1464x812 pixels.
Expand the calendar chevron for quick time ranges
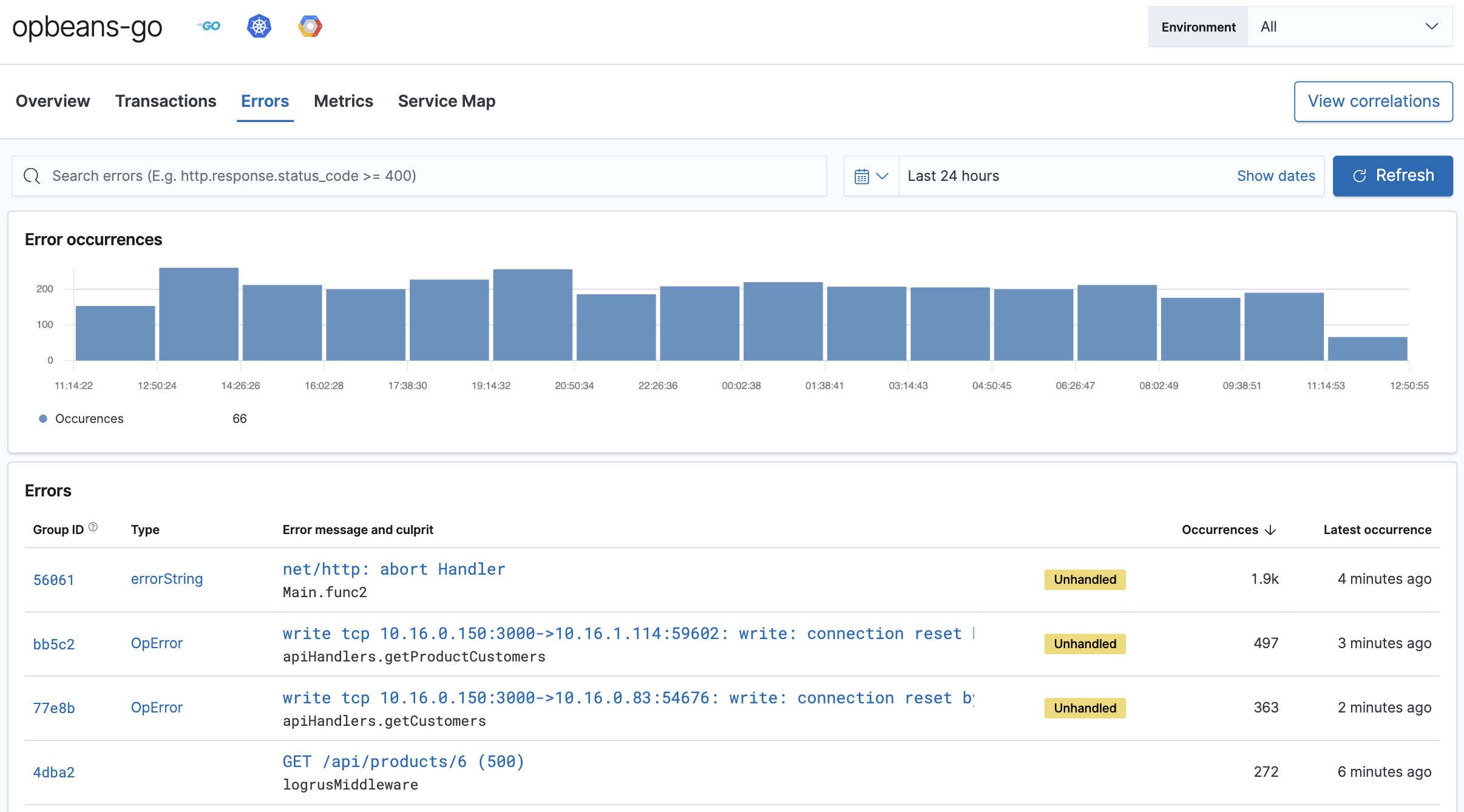pos(882,175)
